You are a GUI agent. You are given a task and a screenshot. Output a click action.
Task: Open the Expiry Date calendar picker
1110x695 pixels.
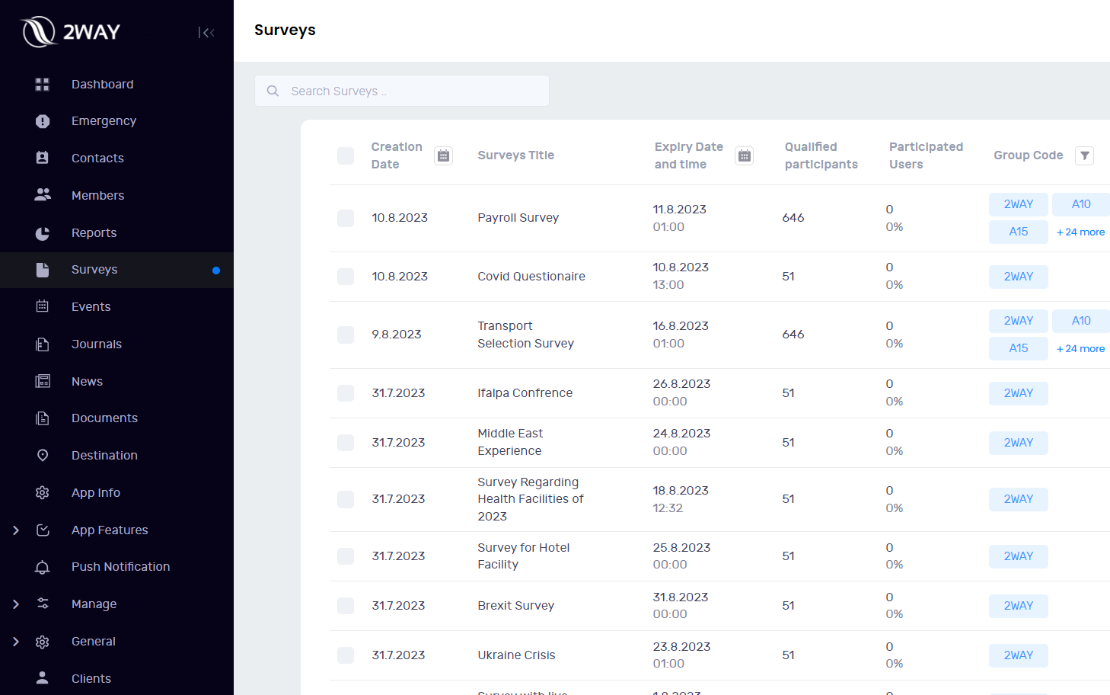(x=744, y=155)
